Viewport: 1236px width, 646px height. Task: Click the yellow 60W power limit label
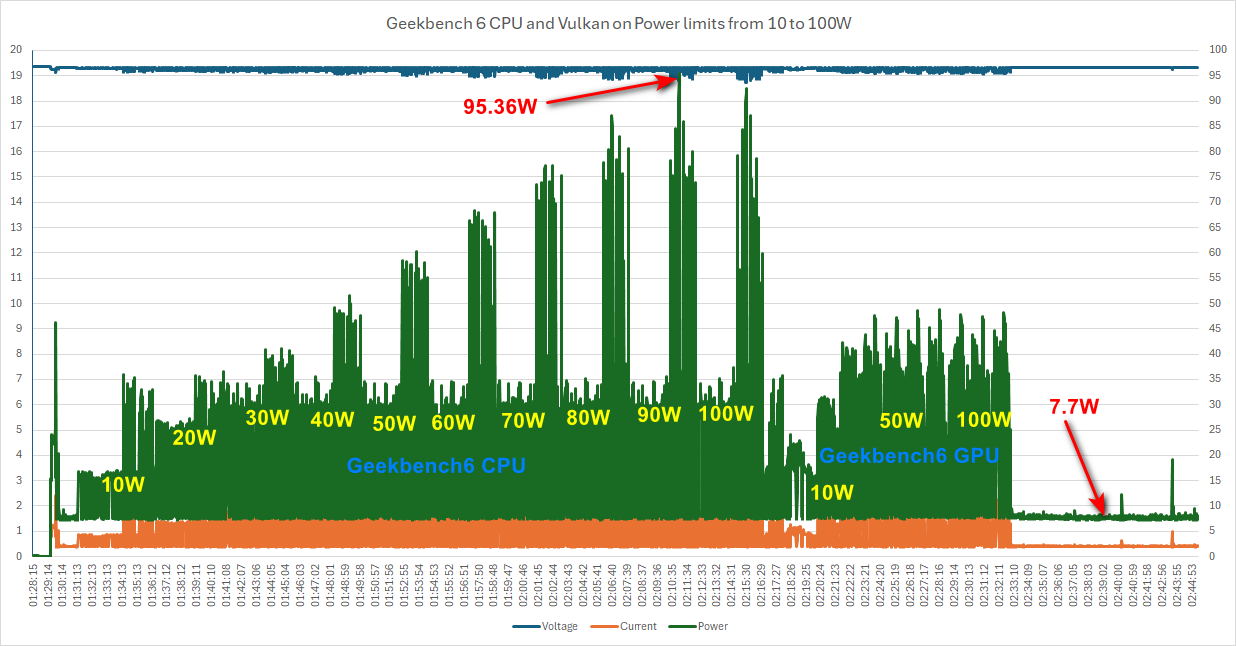click(x=453, y=423)
